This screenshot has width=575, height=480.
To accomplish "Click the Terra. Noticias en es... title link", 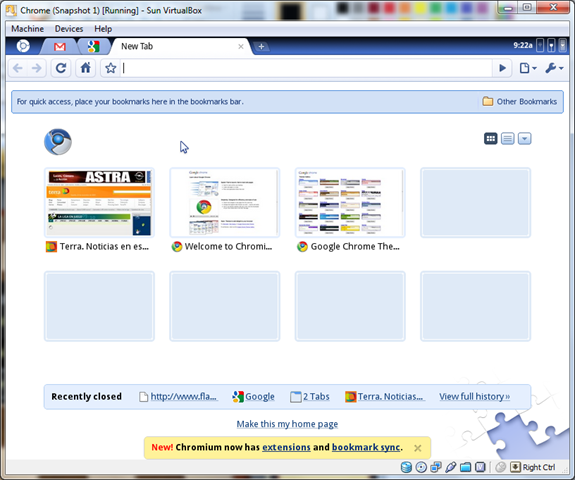I will coord(104,246).
